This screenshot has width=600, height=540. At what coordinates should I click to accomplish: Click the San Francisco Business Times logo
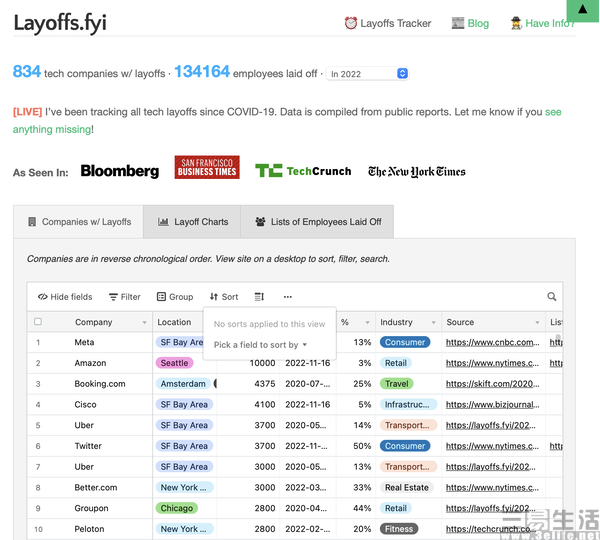pyautogui.click(x=207, y=167)
